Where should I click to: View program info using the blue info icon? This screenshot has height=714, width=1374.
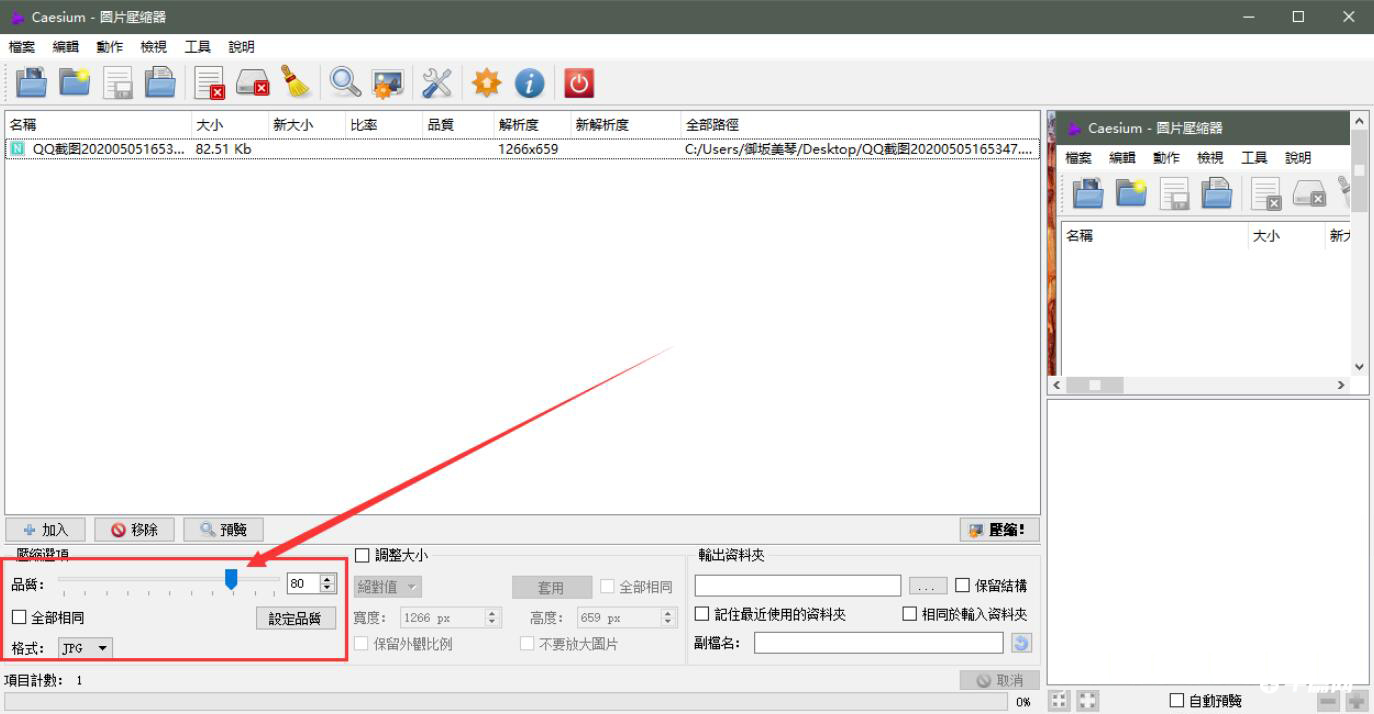click(530, 83)
